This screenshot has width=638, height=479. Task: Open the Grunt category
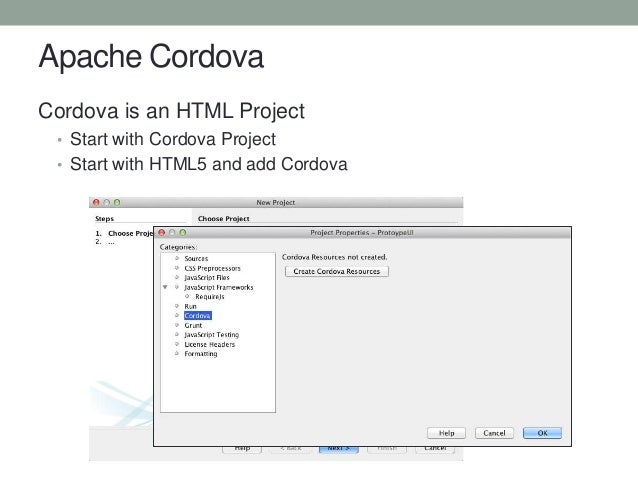pos(193,326)
